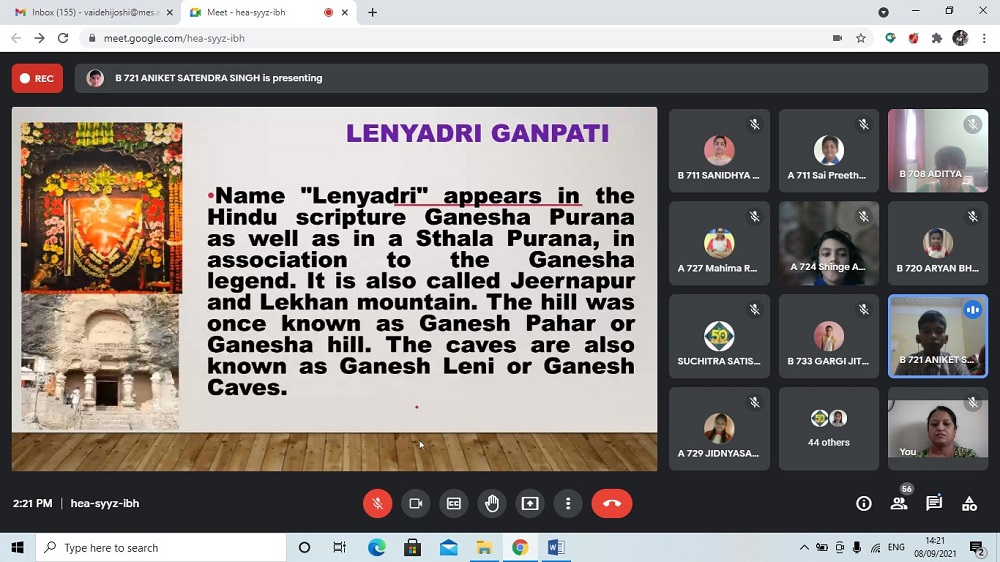The image size is (1000, 562).
Task: Click the meet.google.com address bar
Action: coord(400,38)
